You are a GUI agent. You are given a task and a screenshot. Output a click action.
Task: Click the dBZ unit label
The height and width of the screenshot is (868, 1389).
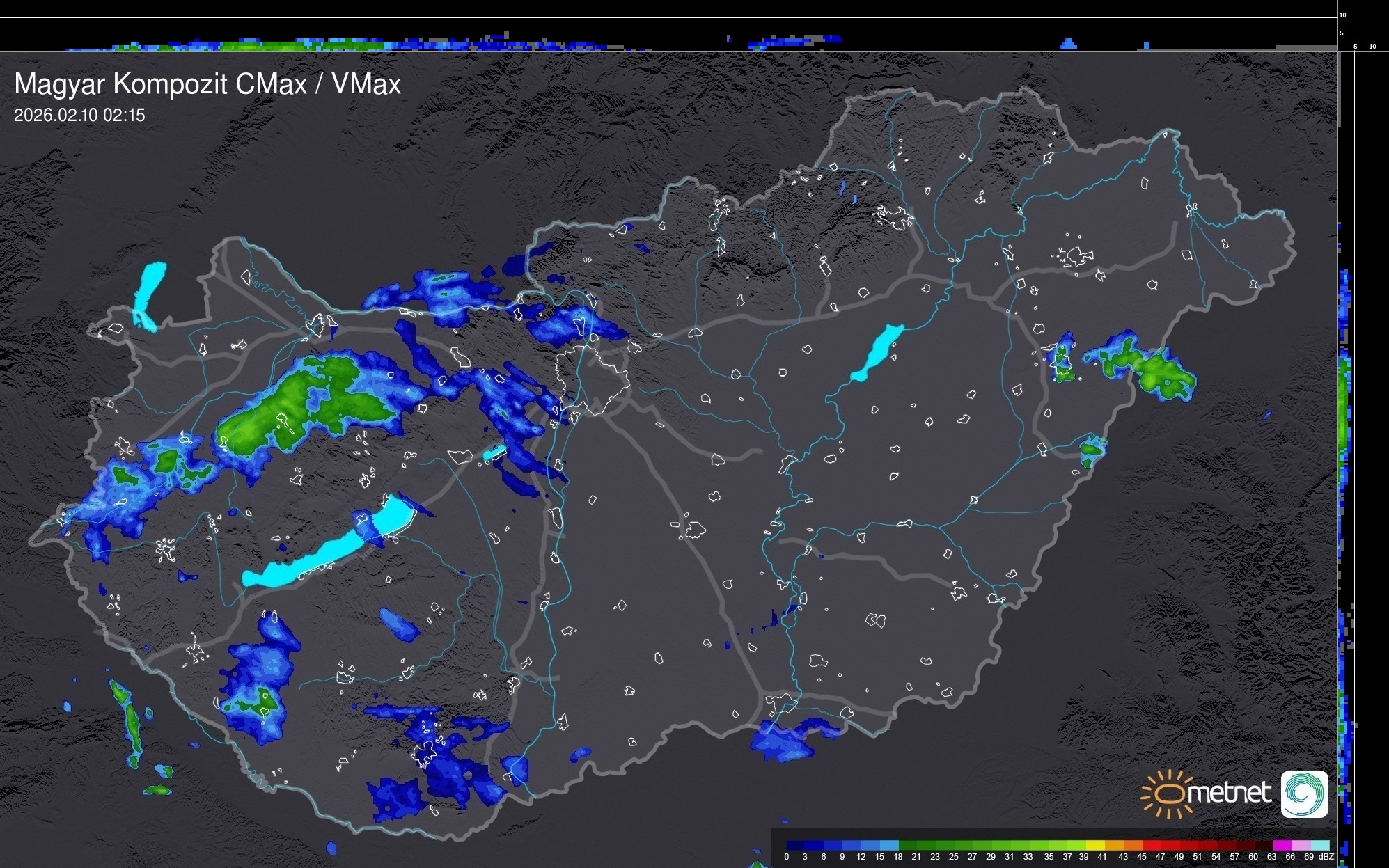pos(1326,857)
